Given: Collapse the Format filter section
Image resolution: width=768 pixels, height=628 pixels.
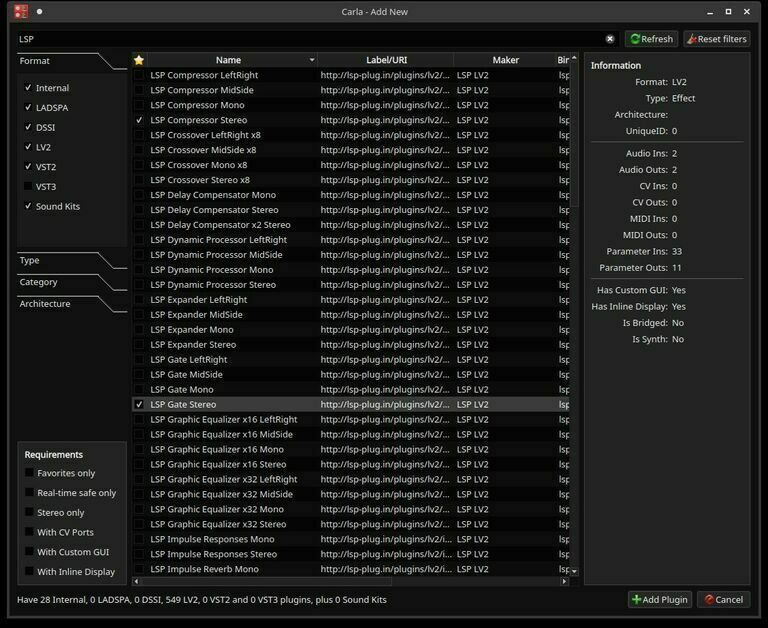Looking at the screenshot, I should point(72,61).
